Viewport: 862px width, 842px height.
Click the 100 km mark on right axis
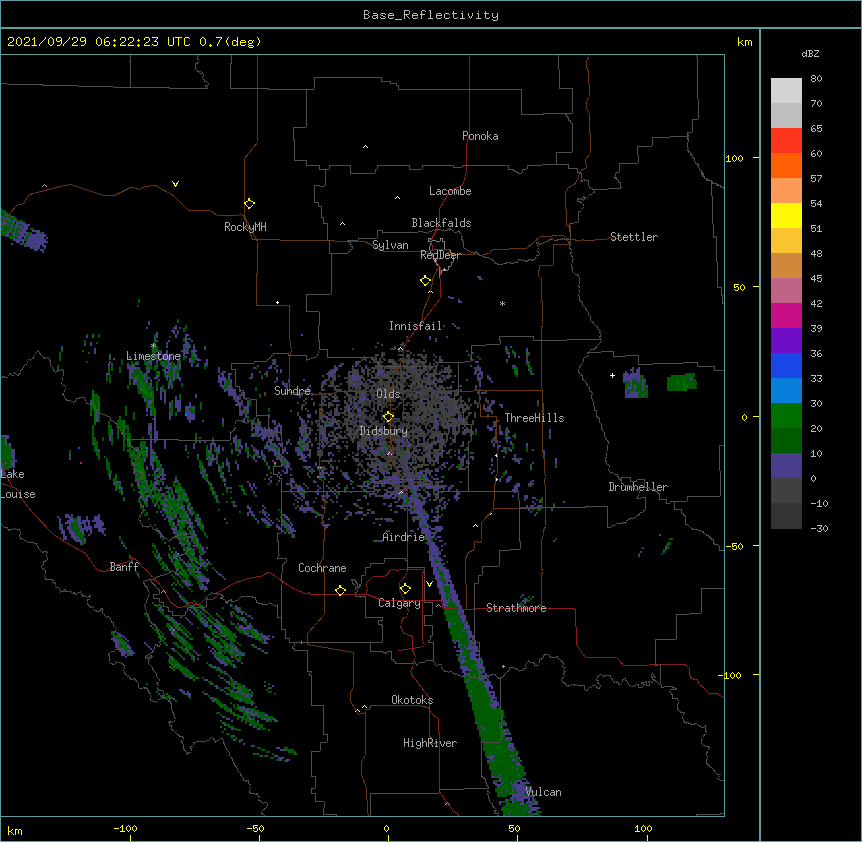coord(734,158)
